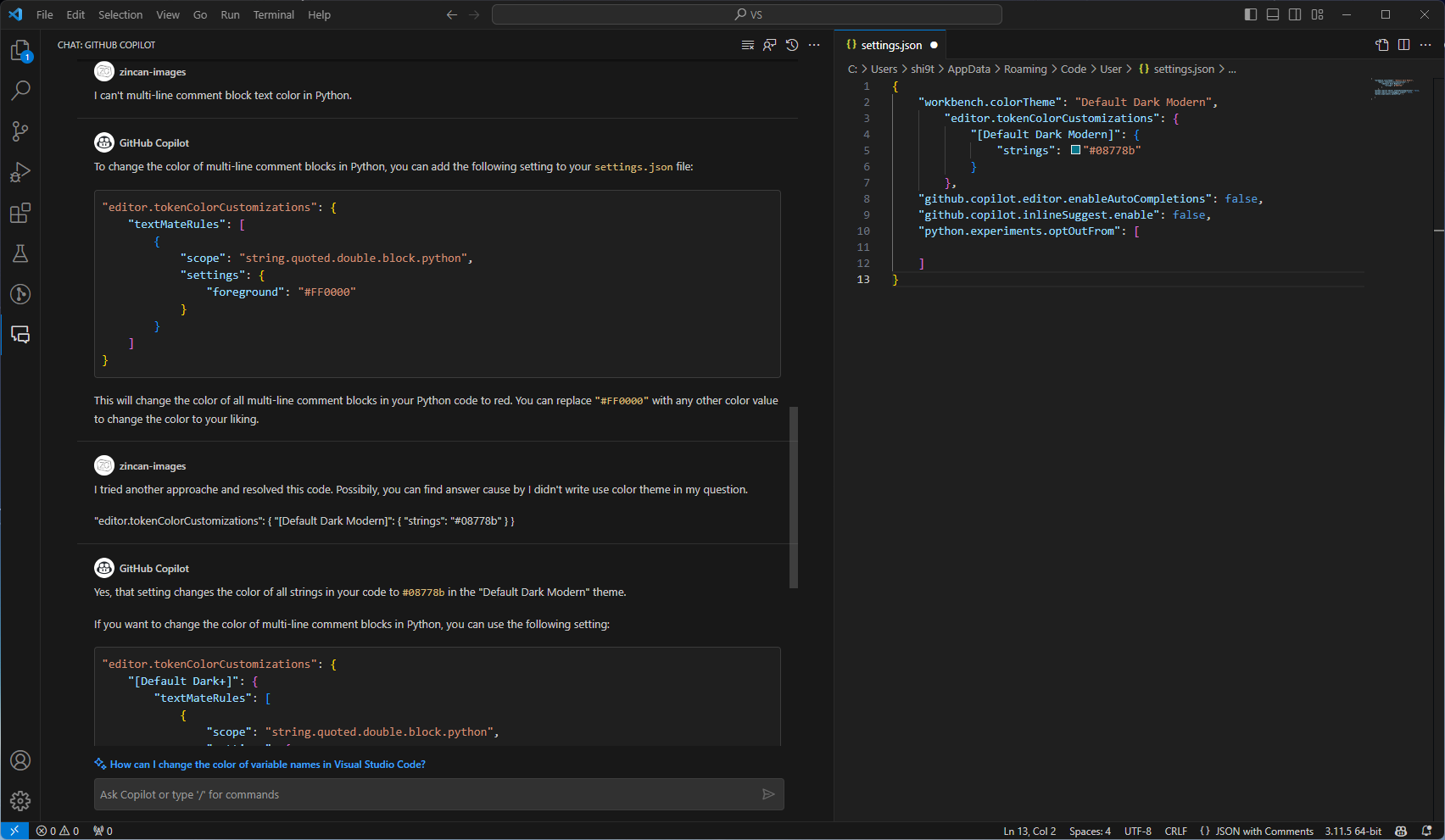Click the #08778b color swatch in settings.json
The width and height of the screenshot is (1445, 840).
(1074, 149)
